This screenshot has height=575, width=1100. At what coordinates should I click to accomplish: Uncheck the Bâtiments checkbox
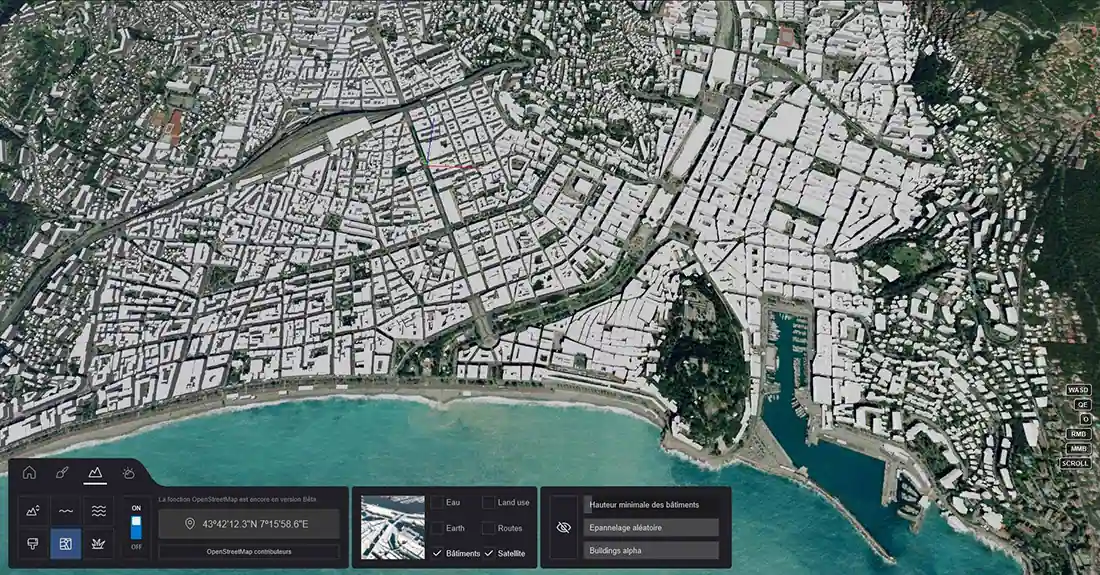tap(437, 553)
